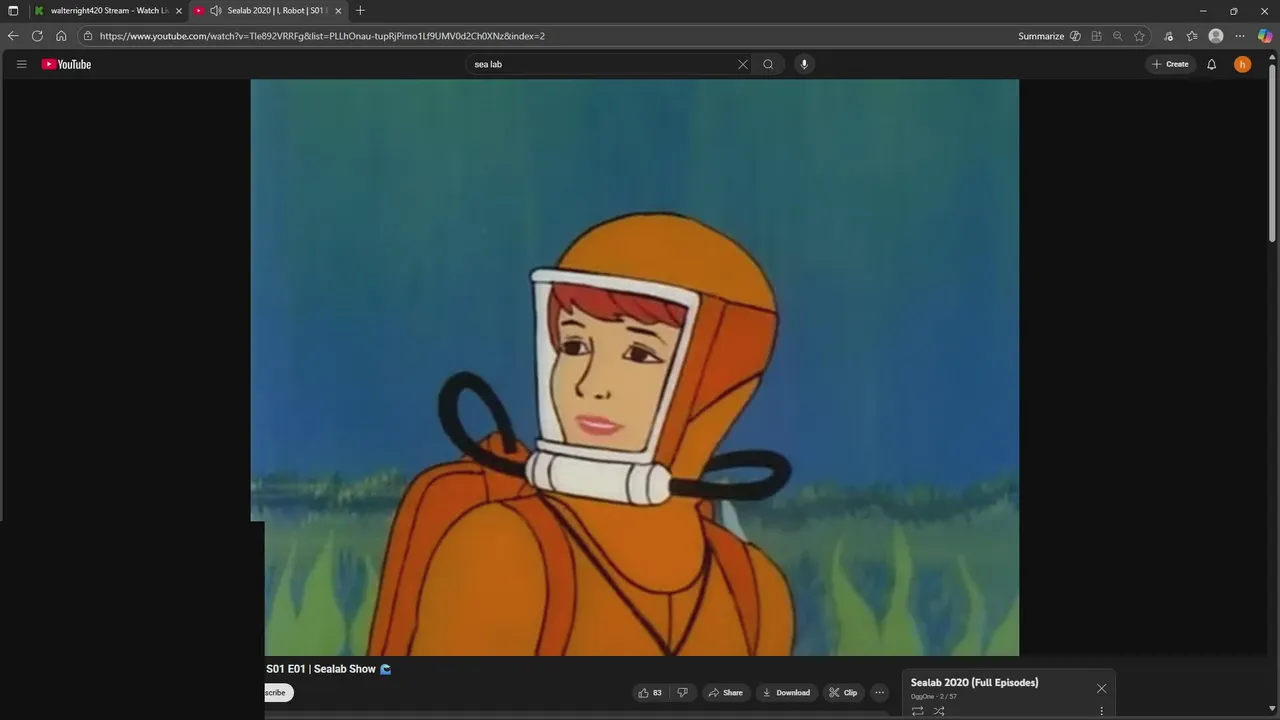Open browser Settings and more menu
The height and width of the screenshot is (720, 1280).
point(1240,36)
